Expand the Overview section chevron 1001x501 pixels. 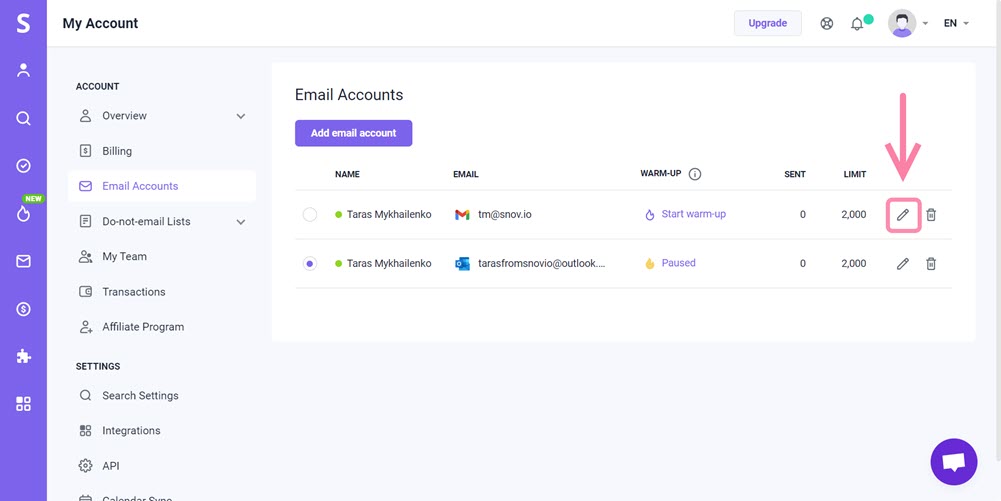(x=241, y=116)
